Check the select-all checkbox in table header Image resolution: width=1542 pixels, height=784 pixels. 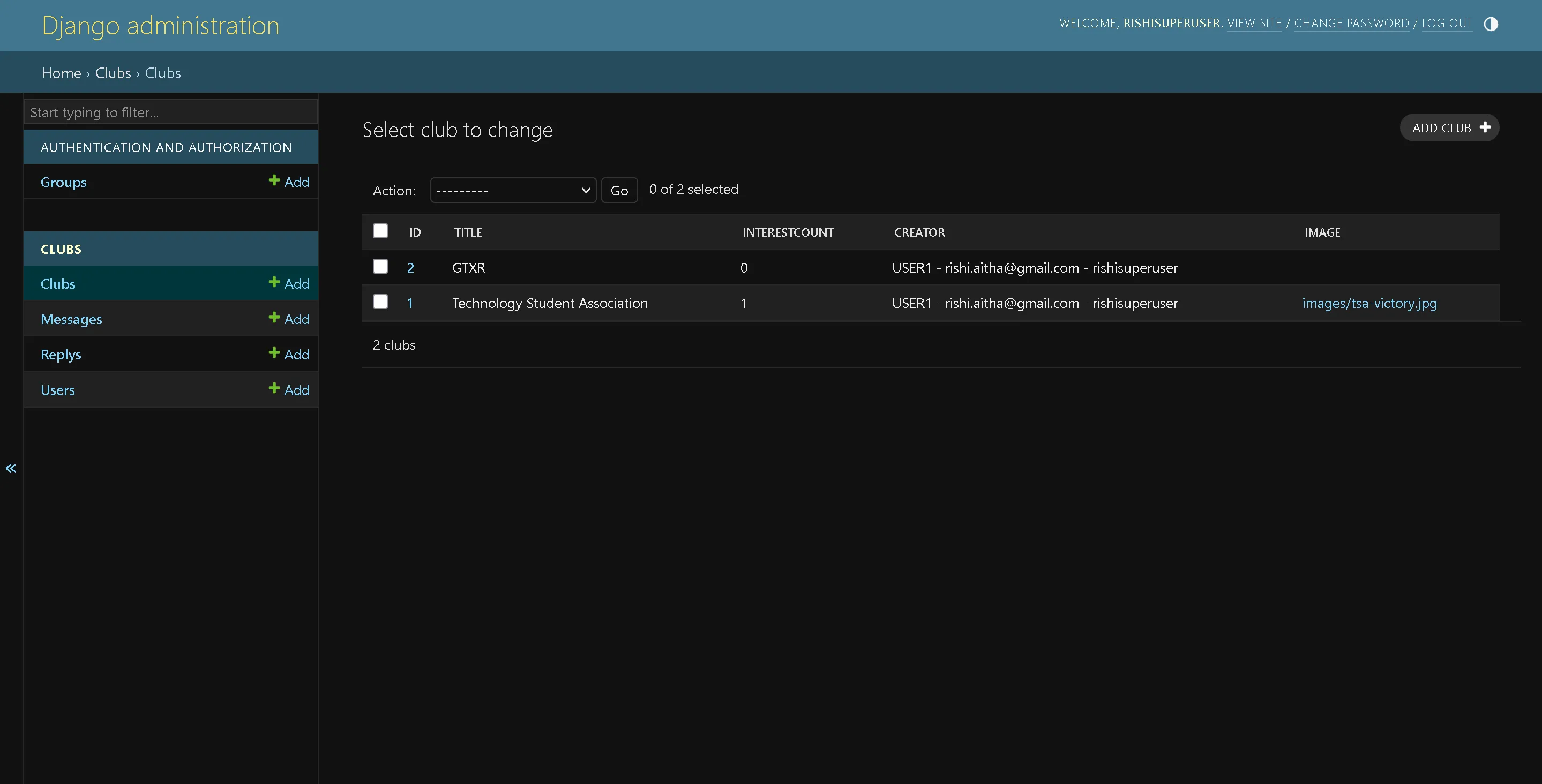click(x=380, y=230)
